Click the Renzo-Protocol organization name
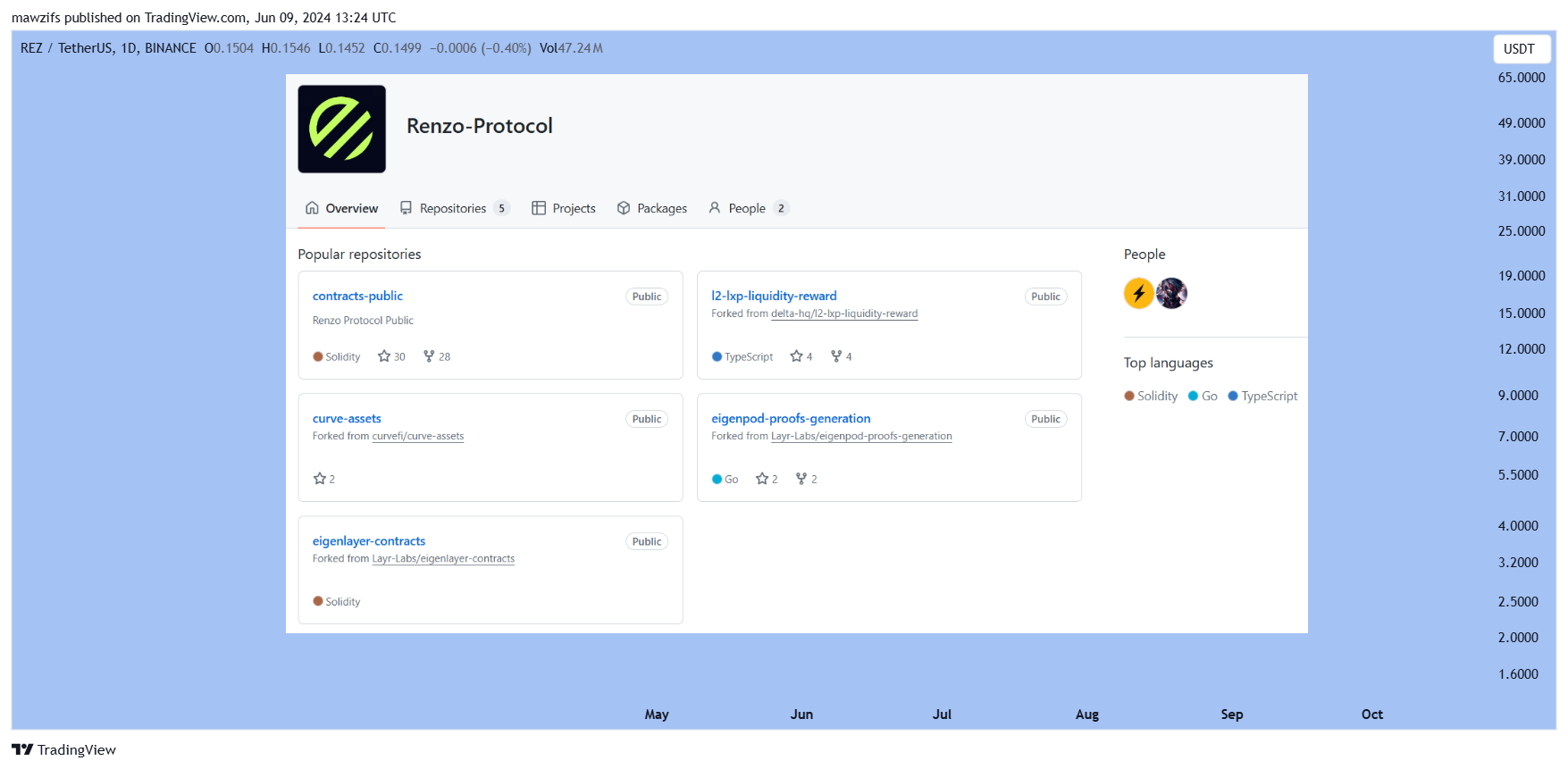The height and width of the screenshot is (769, 1568). 480,126
